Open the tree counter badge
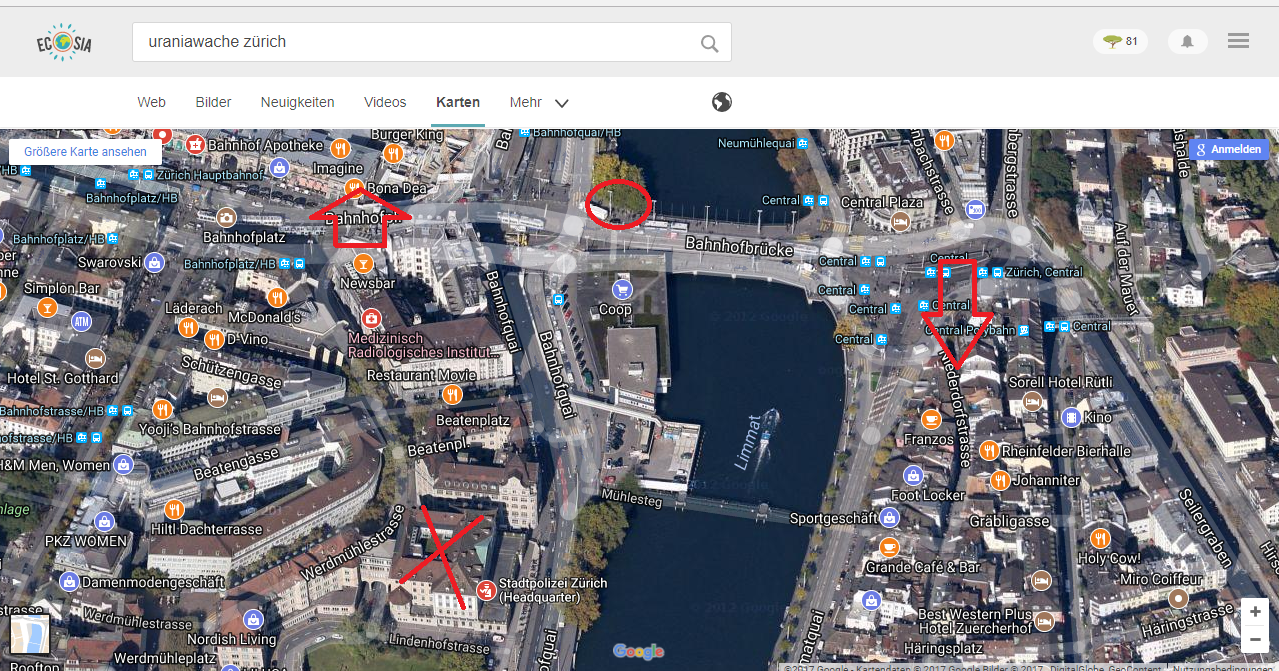 1120,41
